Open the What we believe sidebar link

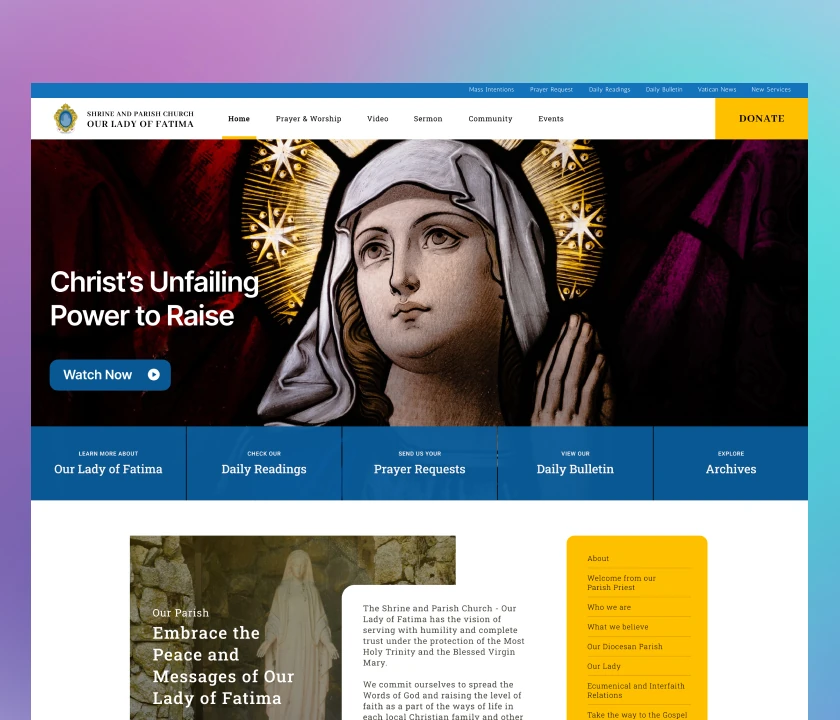pos(618,627)
